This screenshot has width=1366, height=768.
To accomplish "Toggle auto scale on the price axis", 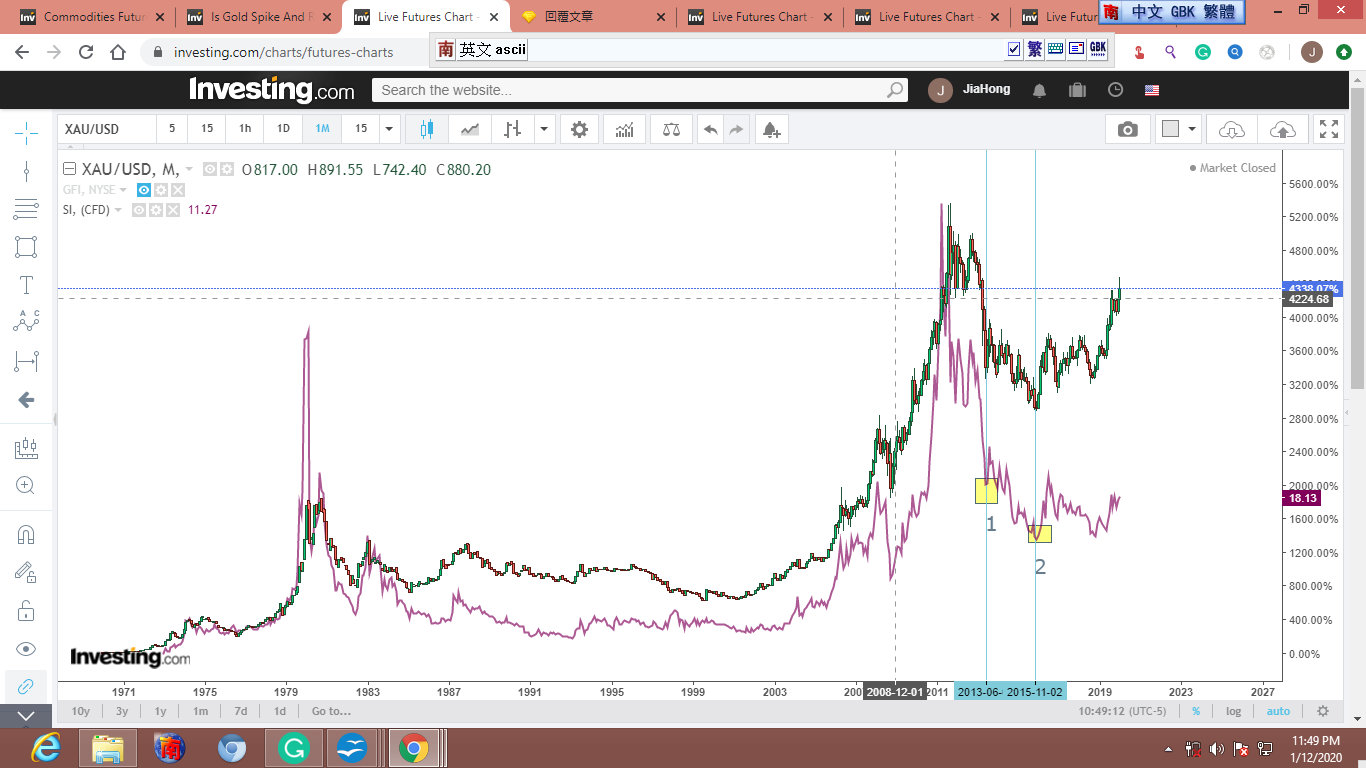I will click(x=1277, y=711).
